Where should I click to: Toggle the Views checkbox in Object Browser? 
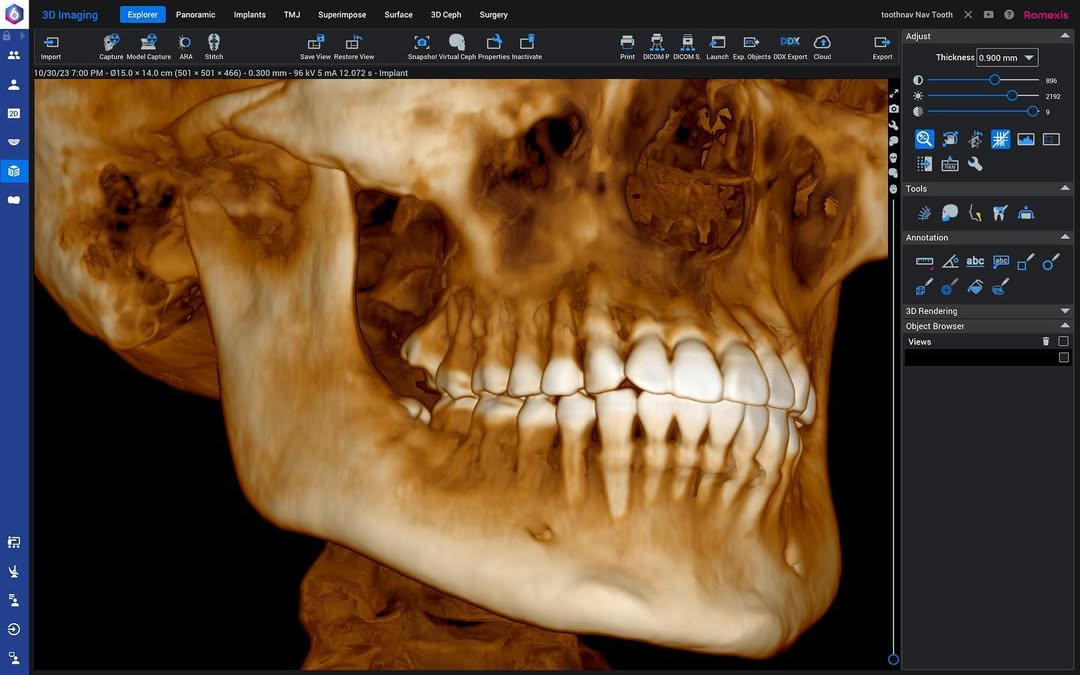tap(1063, 341)
